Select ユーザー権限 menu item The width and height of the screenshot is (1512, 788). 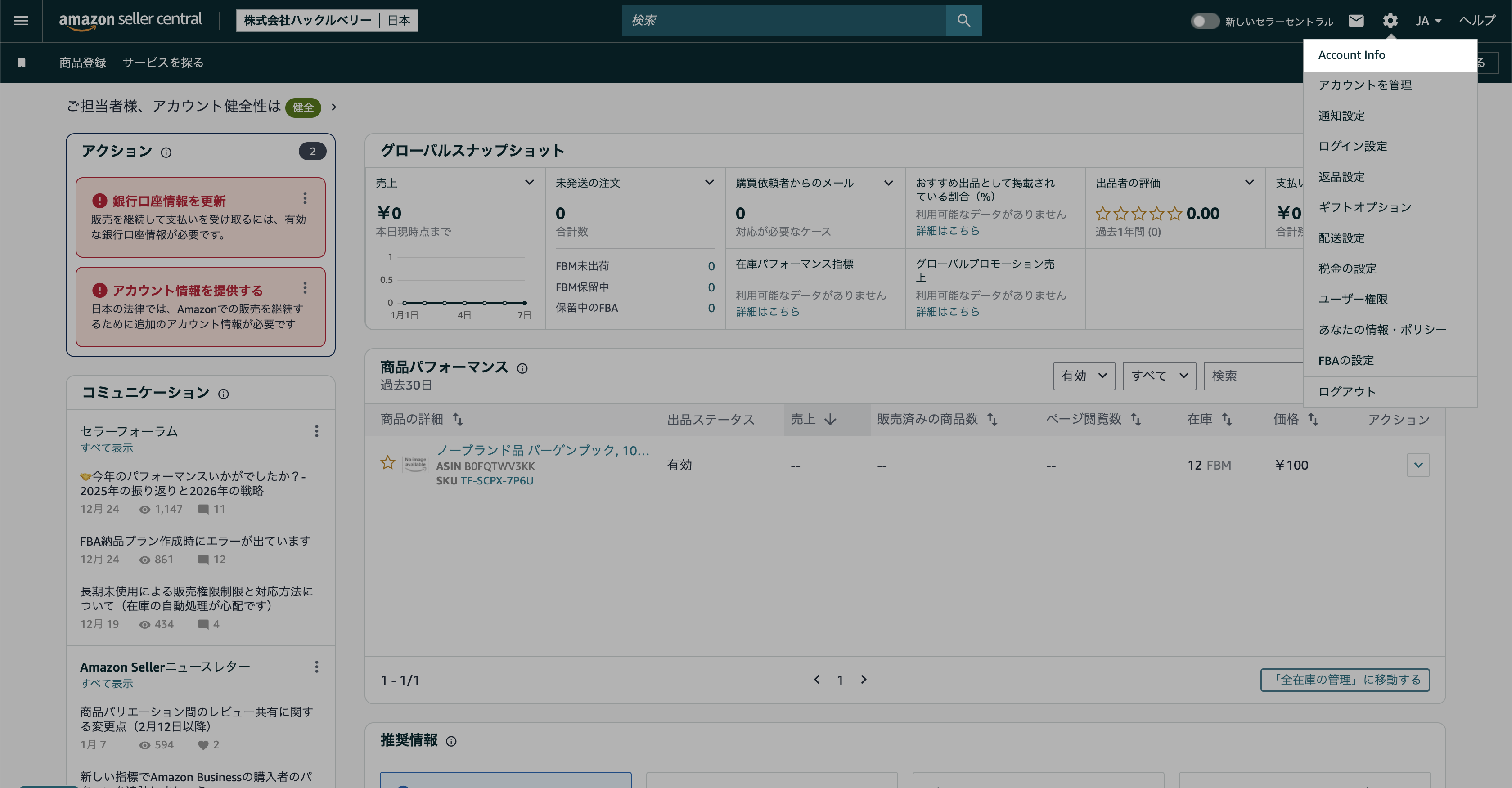tap(1390, 299)
